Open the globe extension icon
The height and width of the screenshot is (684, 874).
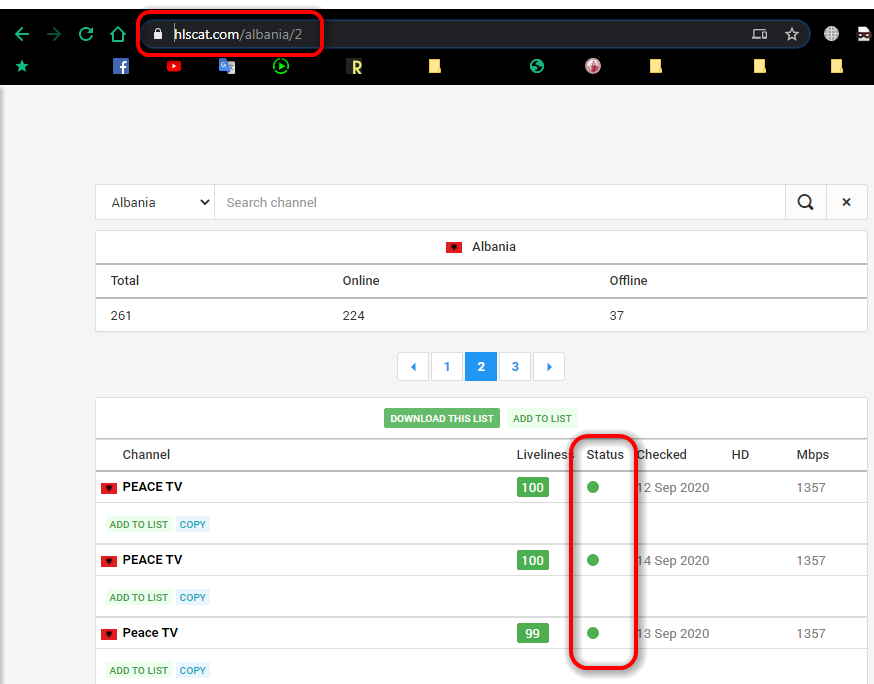click(831, 33)
